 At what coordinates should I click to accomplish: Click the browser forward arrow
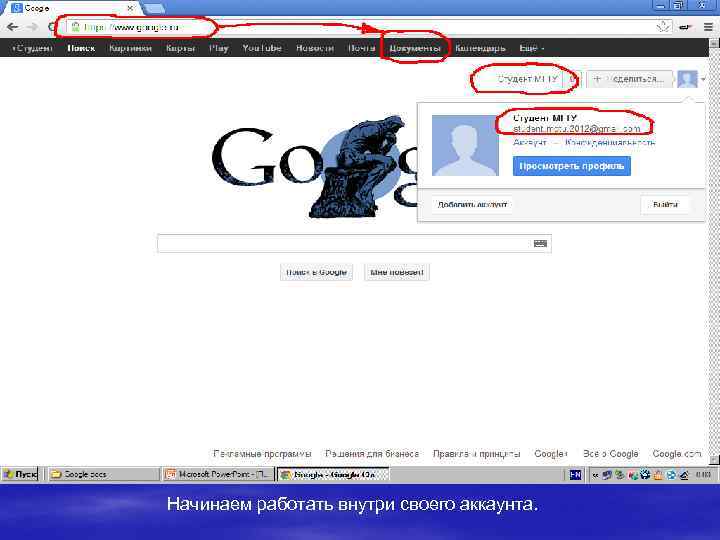32,27
